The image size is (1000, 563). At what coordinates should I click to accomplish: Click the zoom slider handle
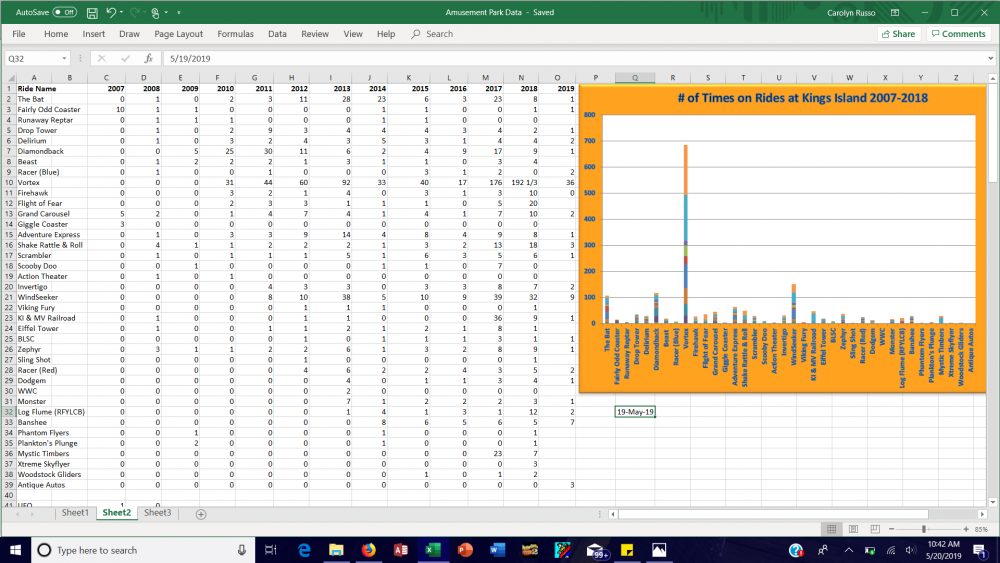925,528
